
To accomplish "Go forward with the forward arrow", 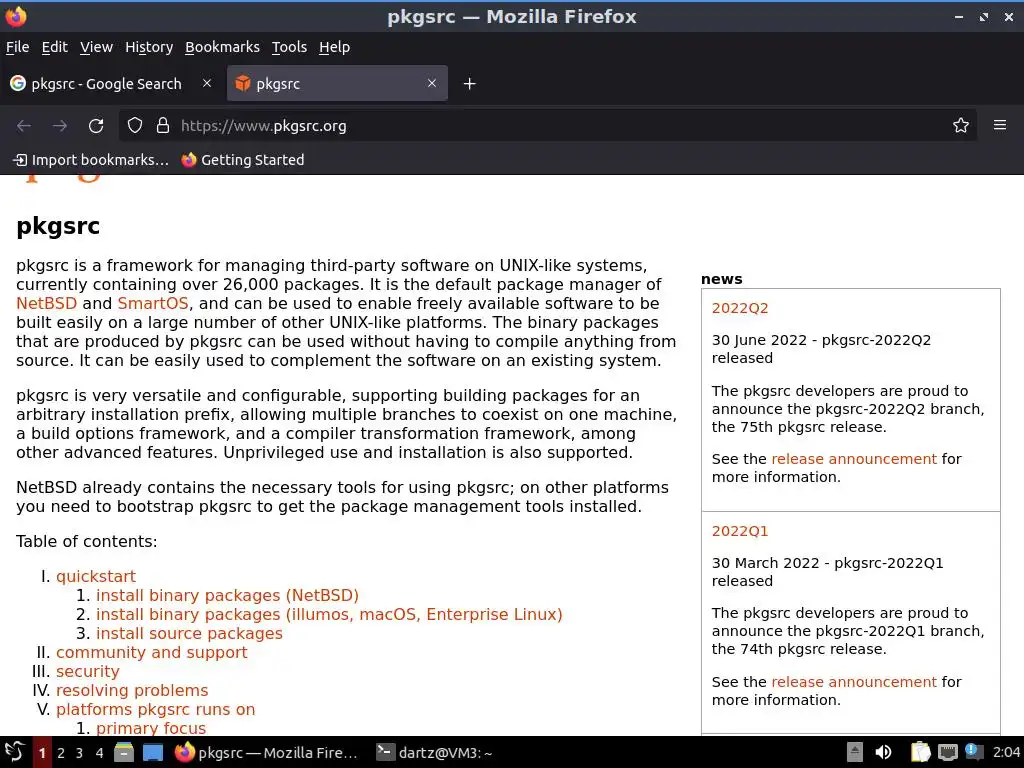I will coord(60,125).
